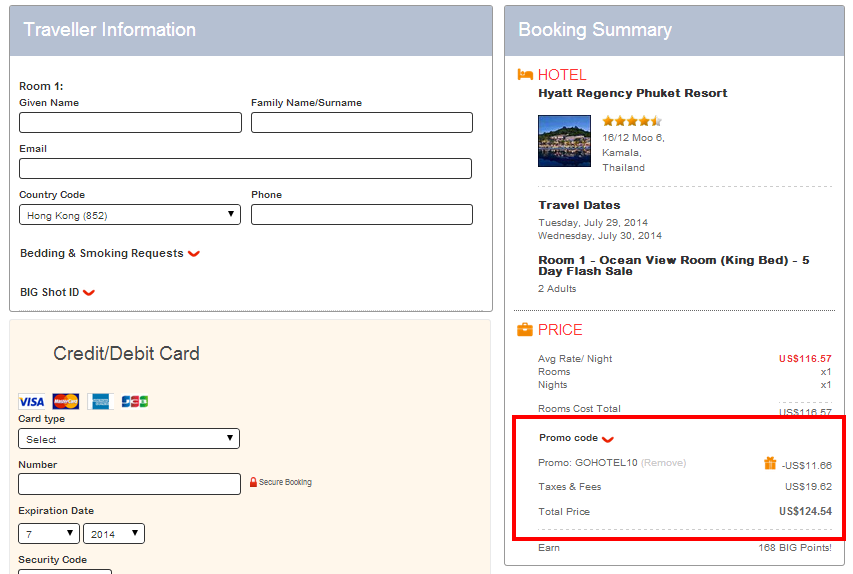Viewport: 853px width, 574px height.
Task: Expand the BIG Shot ID section
Action: (x=57, y=292)
